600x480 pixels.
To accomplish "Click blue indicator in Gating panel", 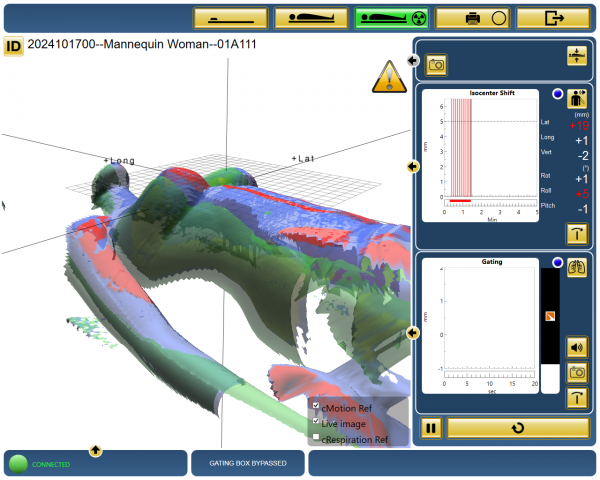I will click(x=558, y=263).
